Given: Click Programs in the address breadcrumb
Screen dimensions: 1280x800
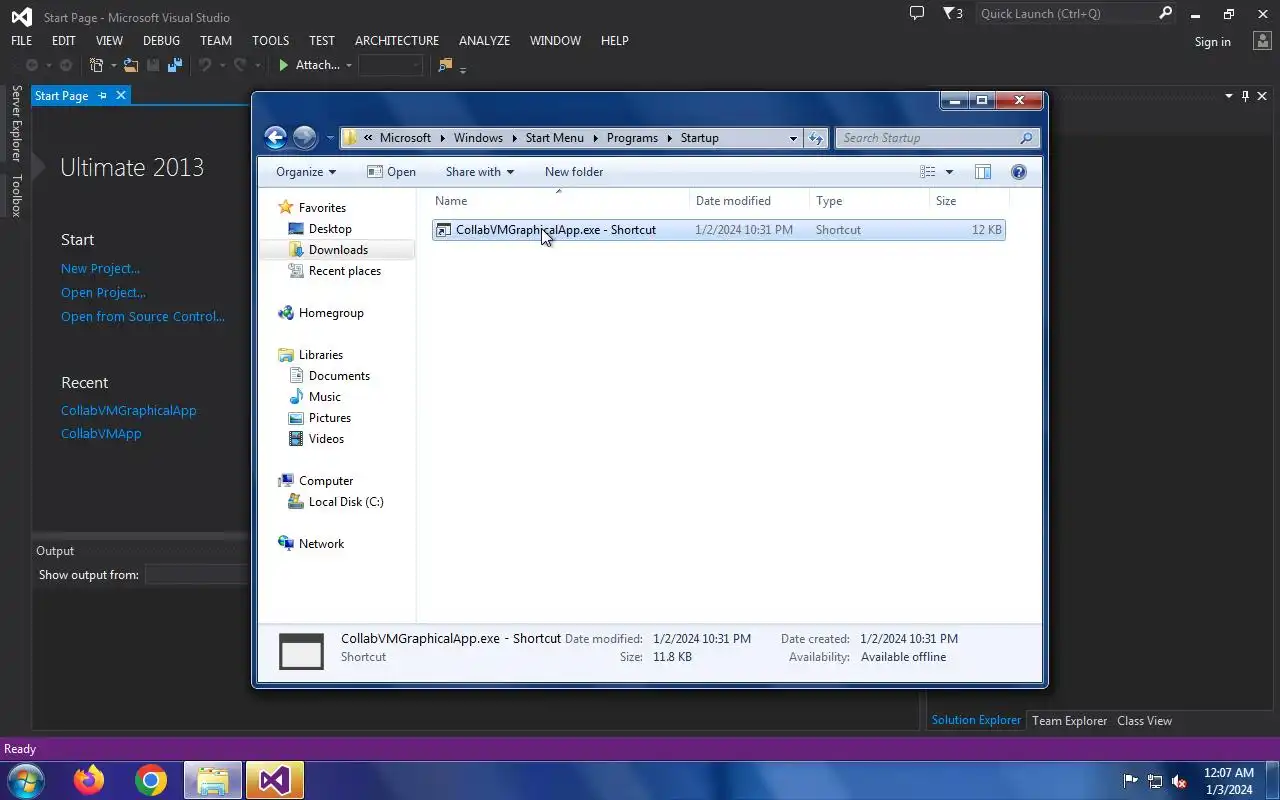Looking at the screenshot, I should 632,138.
